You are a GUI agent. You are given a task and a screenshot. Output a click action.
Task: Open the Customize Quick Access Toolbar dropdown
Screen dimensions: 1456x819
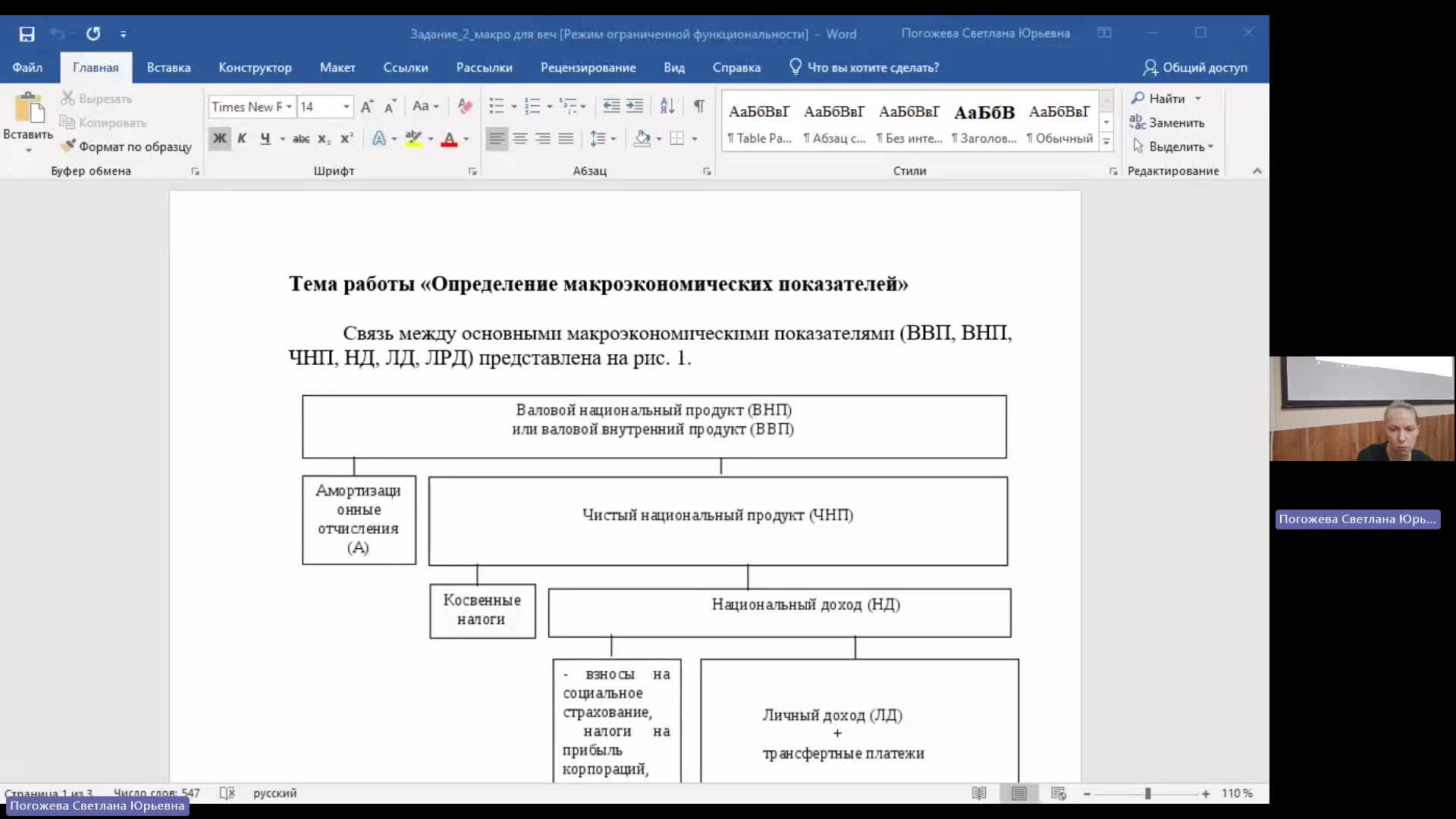point(124,34)
